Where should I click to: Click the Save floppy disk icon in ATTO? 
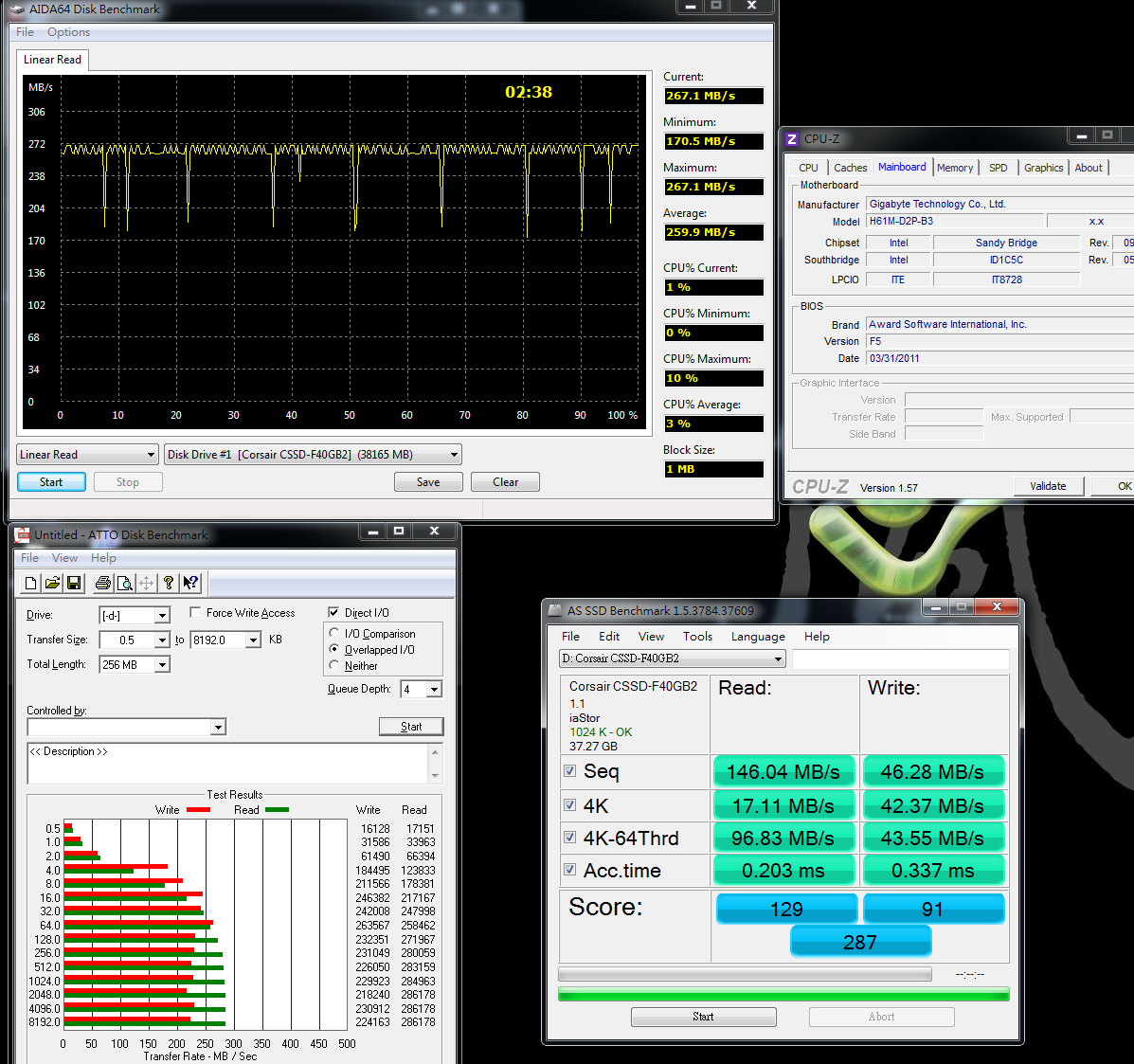coord(74,583)
